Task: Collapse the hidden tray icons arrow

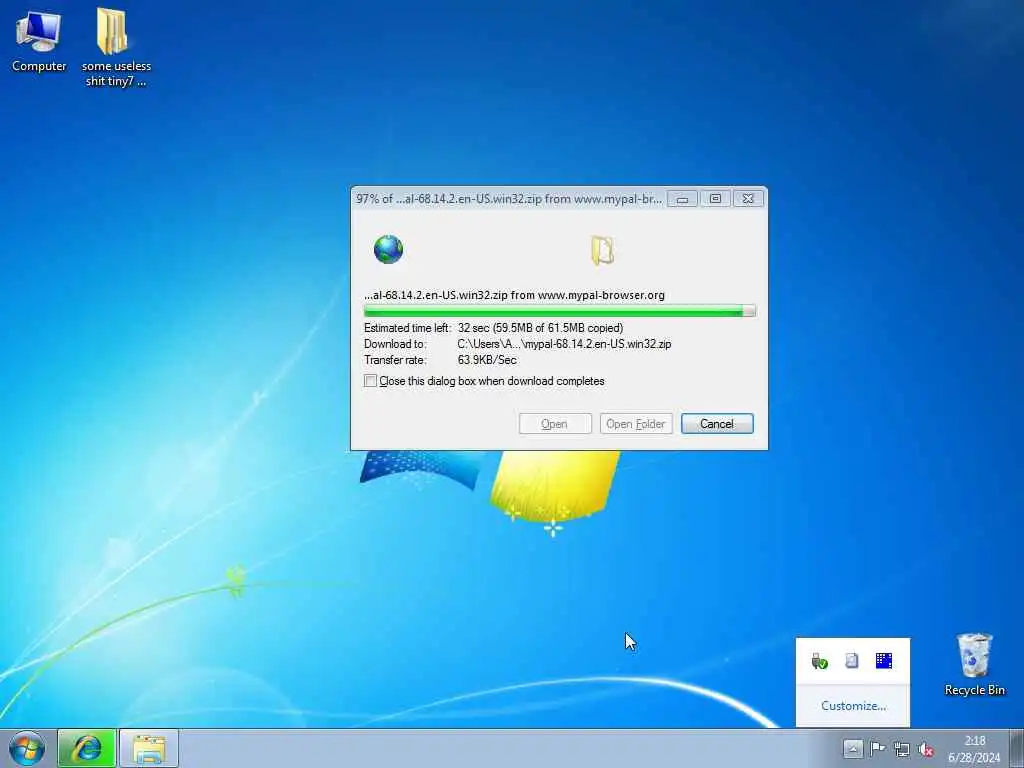Action: 852,748
